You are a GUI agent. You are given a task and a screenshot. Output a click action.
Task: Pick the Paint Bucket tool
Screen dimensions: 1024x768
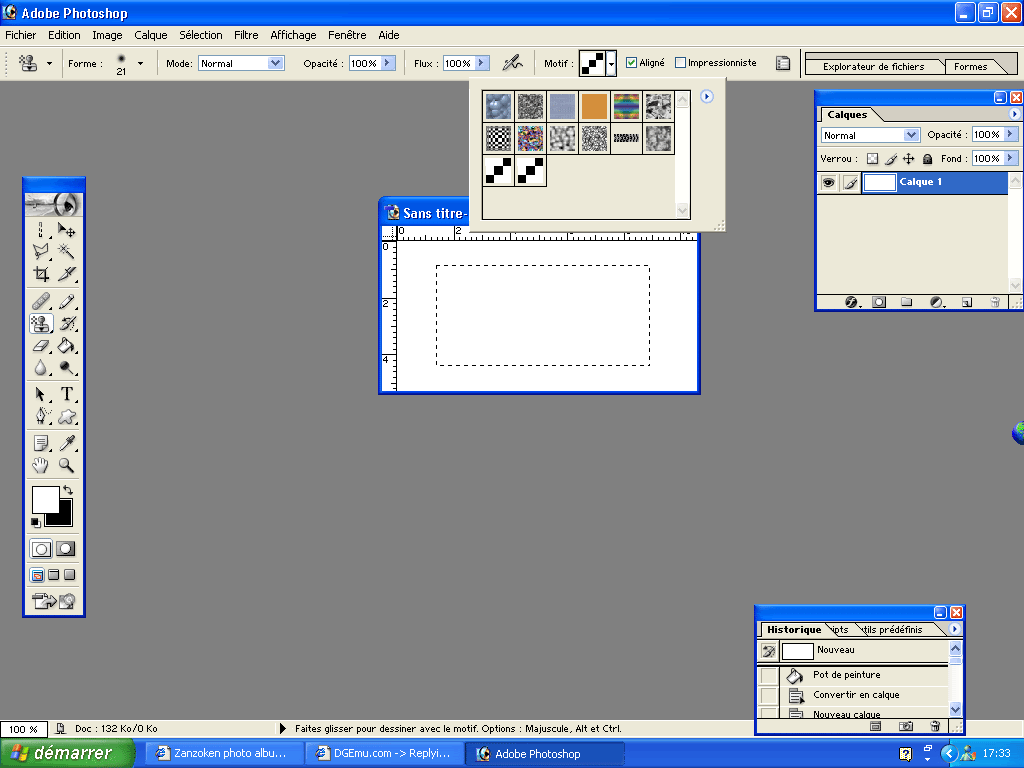(x=67, y=346)
